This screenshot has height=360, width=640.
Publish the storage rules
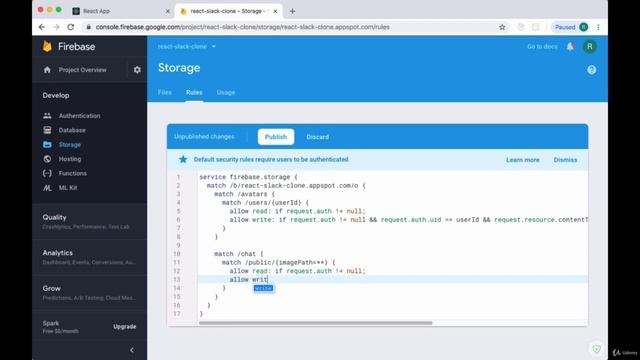pyautogui.click(x=276, y=137)
